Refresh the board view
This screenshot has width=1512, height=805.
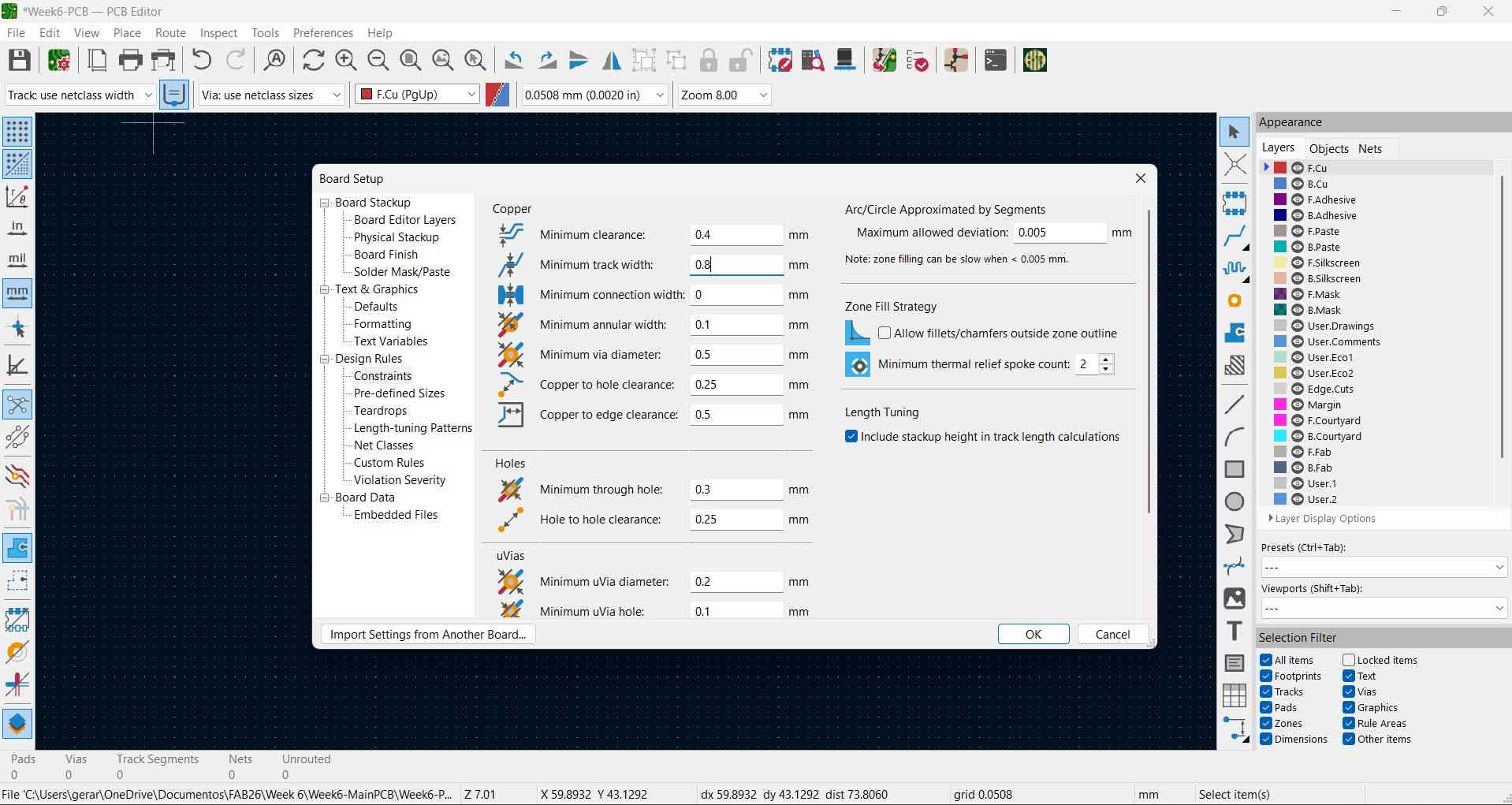[313, 61]
